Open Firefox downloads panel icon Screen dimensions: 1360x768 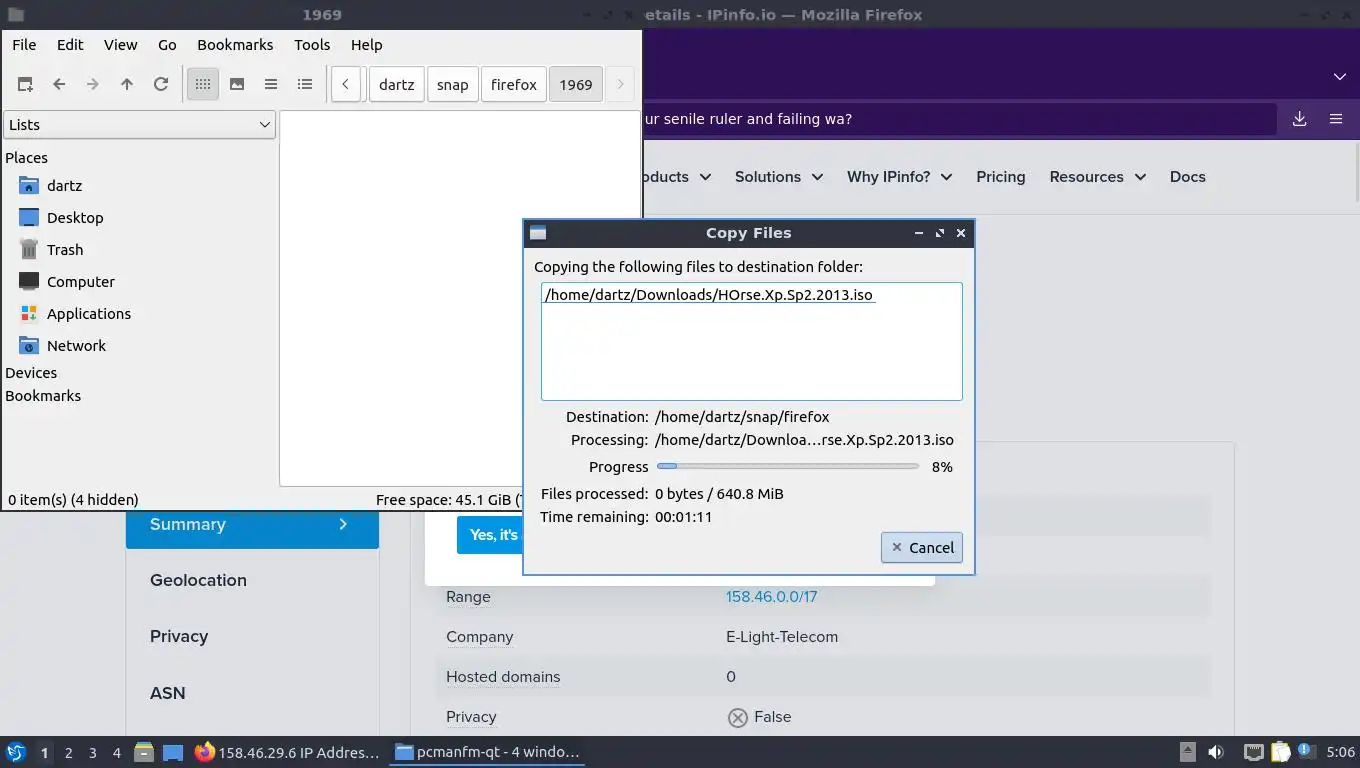click(x=1299, y=119)
